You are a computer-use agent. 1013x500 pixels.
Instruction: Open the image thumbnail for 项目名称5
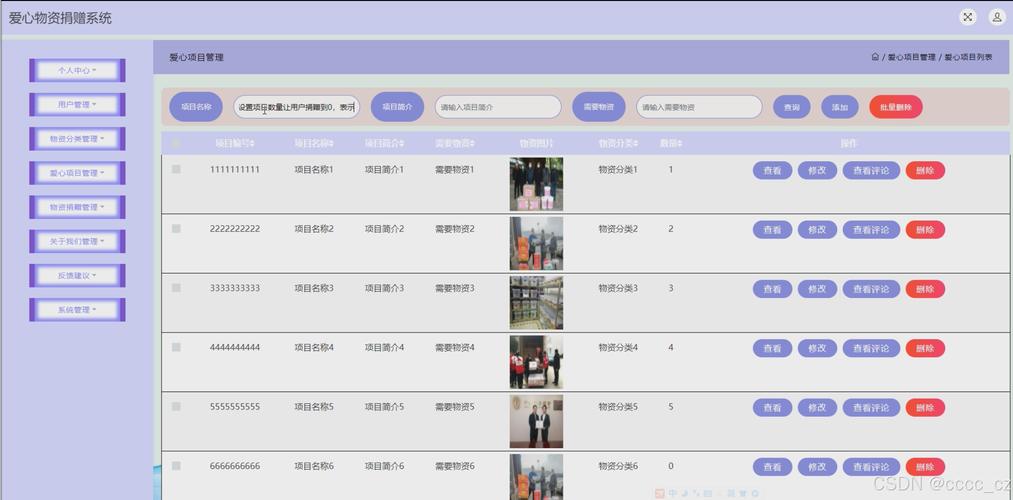click(536, 421)
